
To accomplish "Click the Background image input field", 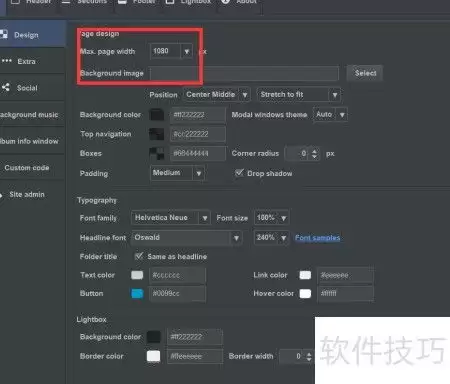I will click(244, 73).
